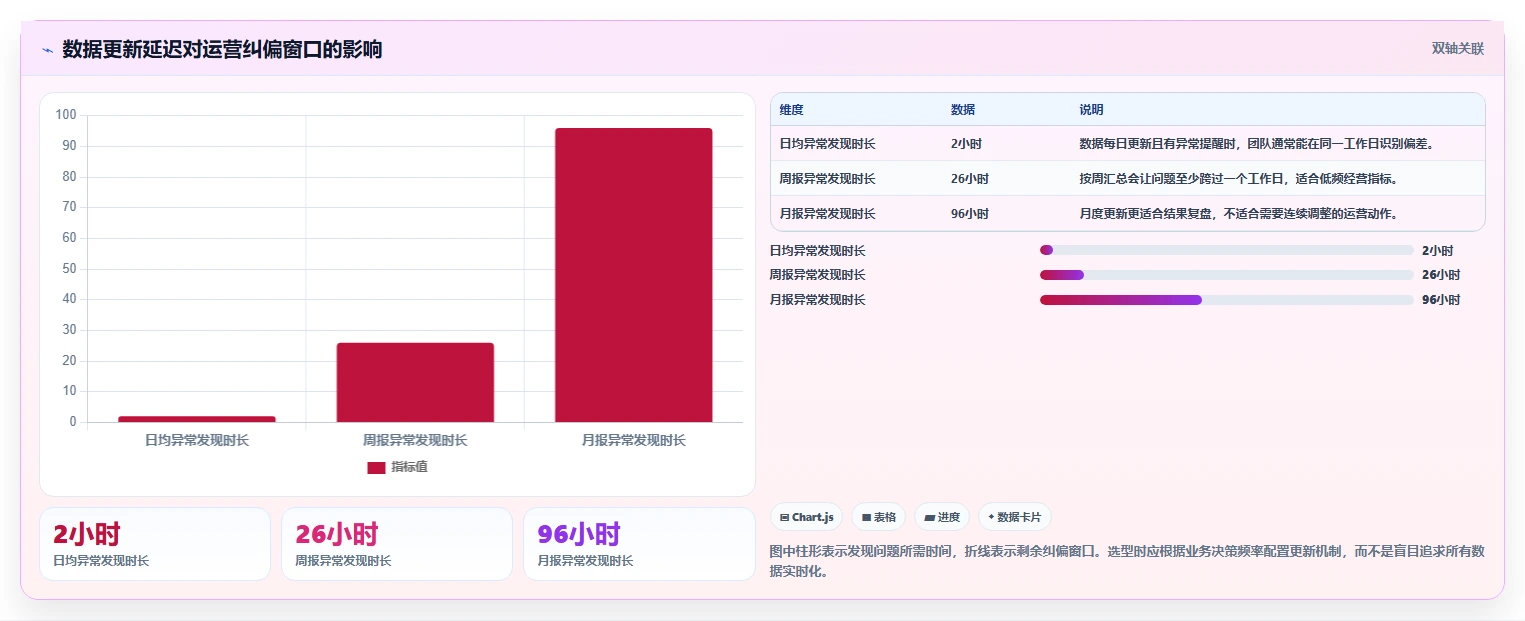
Task: Select the Chart.js tag button
Action: tap(806, 517)
